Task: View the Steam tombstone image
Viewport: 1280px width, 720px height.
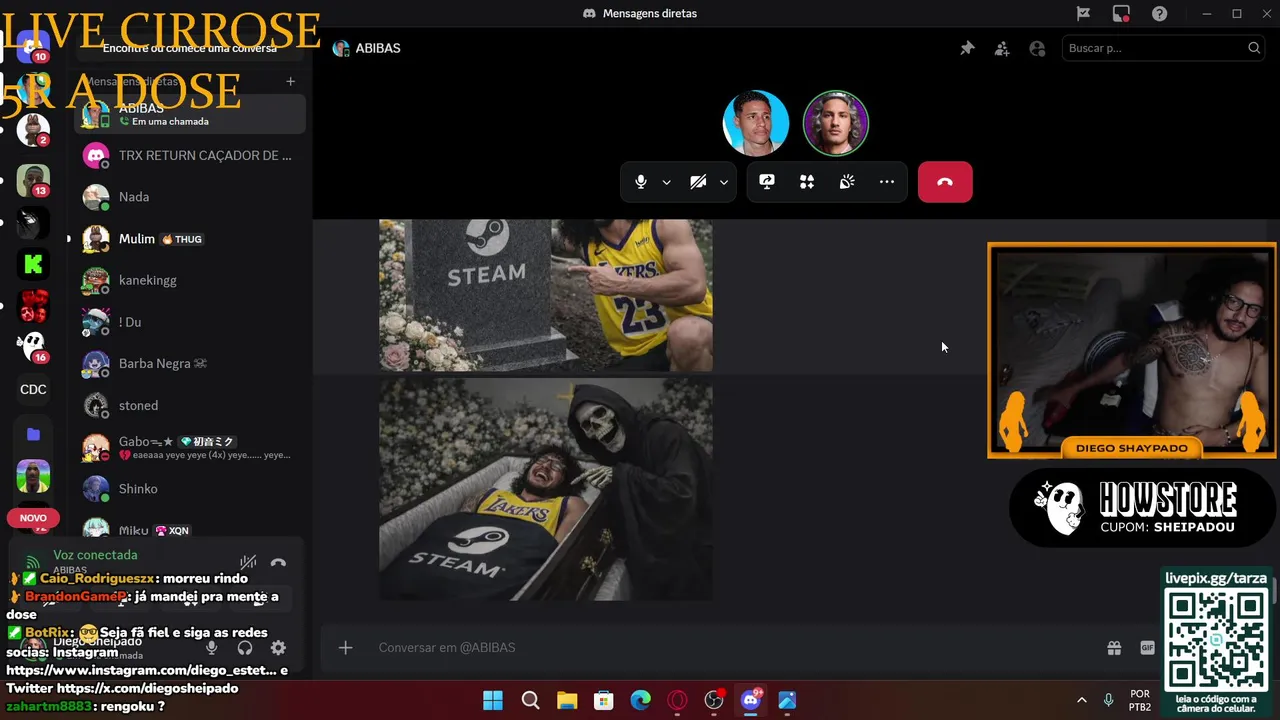Action: point(546,296)
